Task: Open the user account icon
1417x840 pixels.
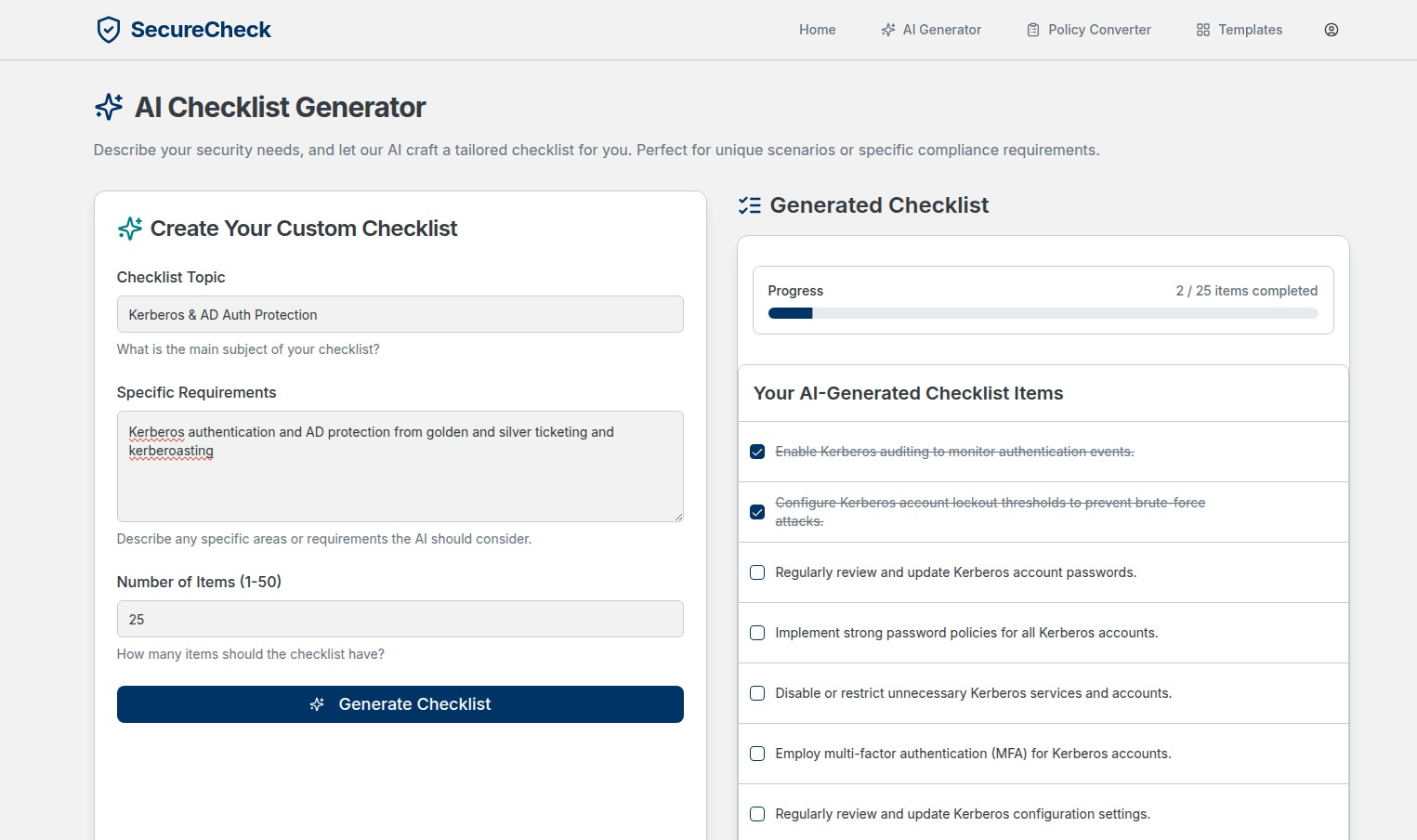Action: click(x=1331, y=29)
